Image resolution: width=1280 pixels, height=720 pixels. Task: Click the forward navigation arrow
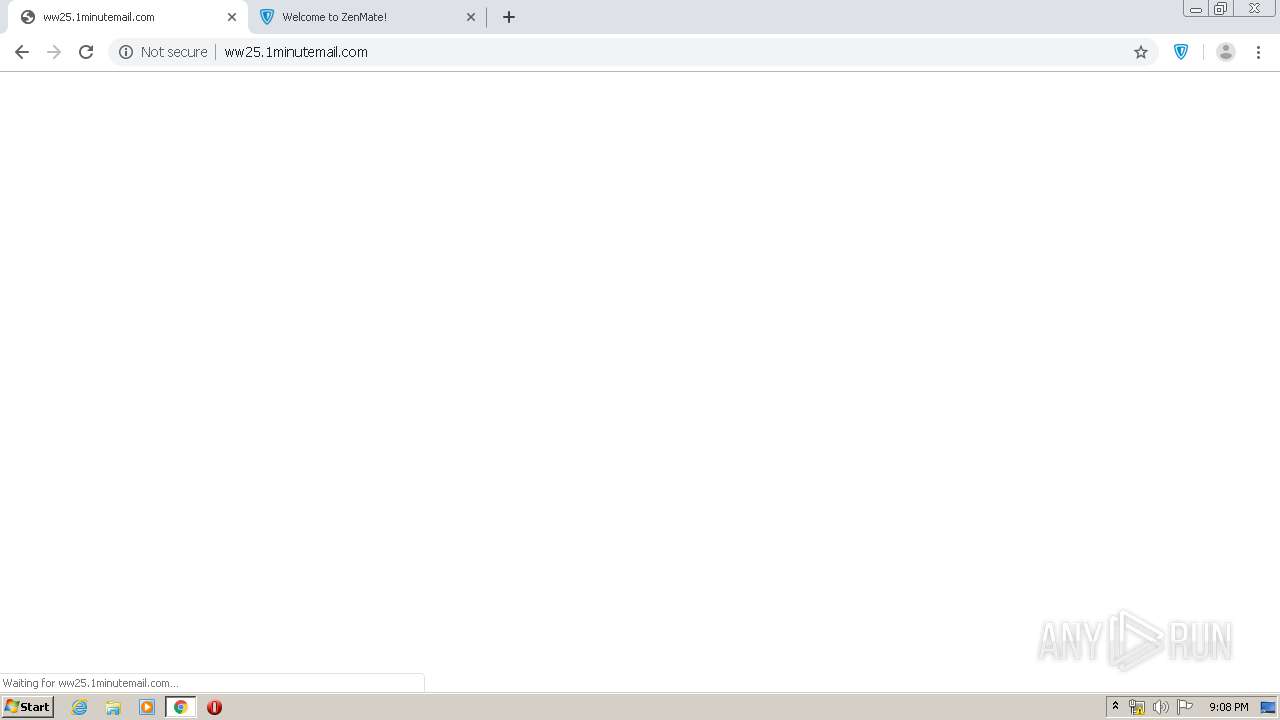pyautogui.click(x=54, y=52)
